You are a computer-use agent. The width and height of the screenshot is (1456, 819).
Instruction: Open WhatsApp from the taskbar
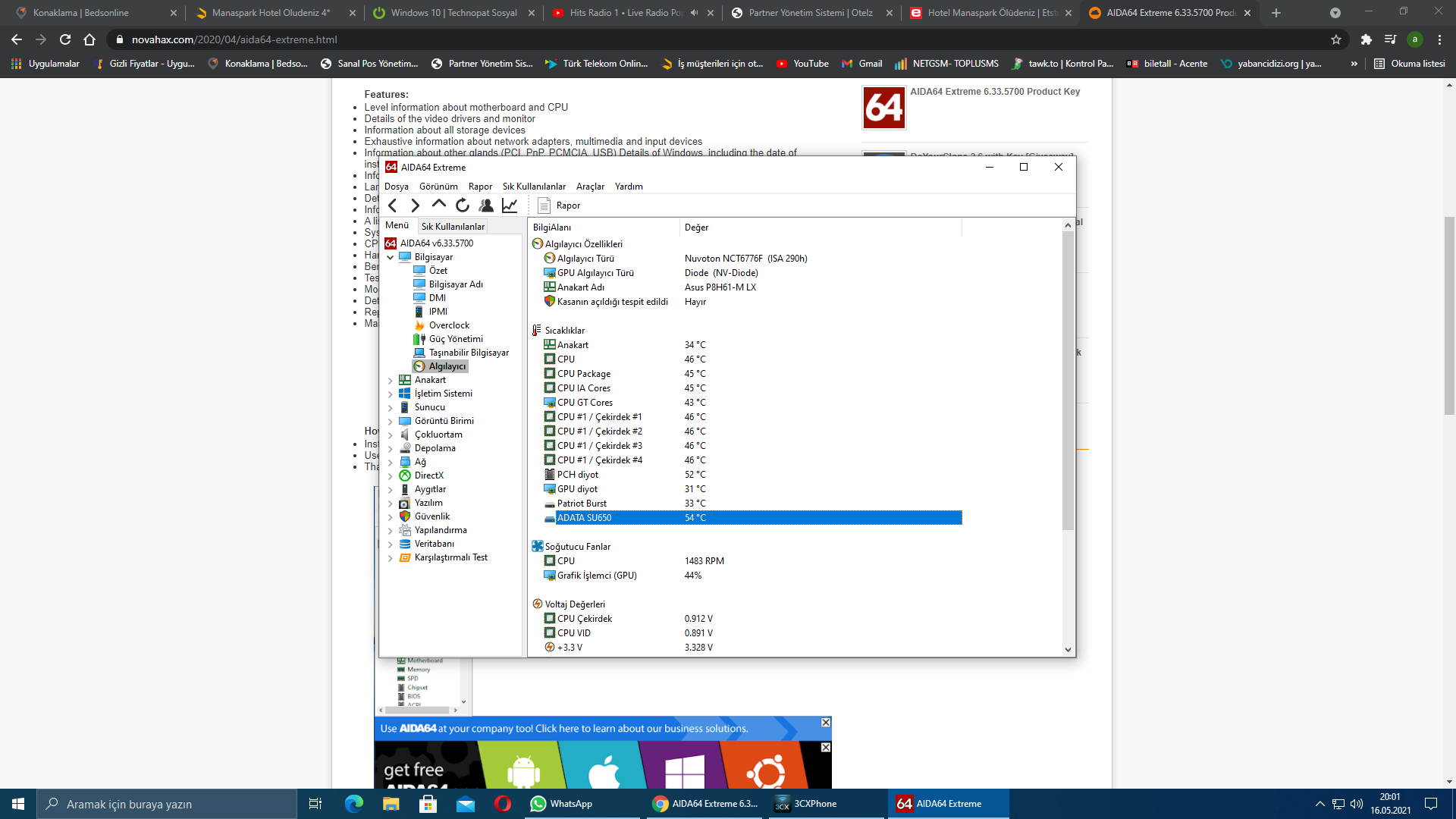coord(562,804)
